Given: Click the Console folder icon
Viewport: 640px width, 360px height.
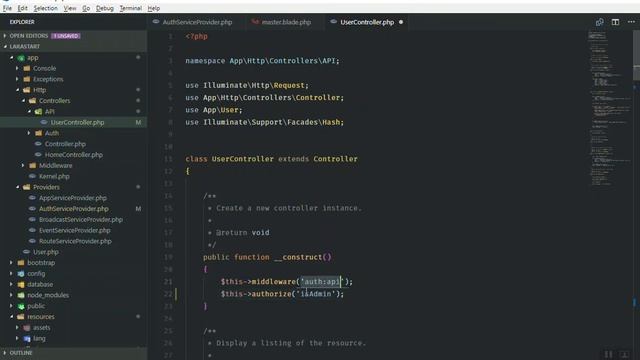Looking at the screenshot, I should point(27,68).
